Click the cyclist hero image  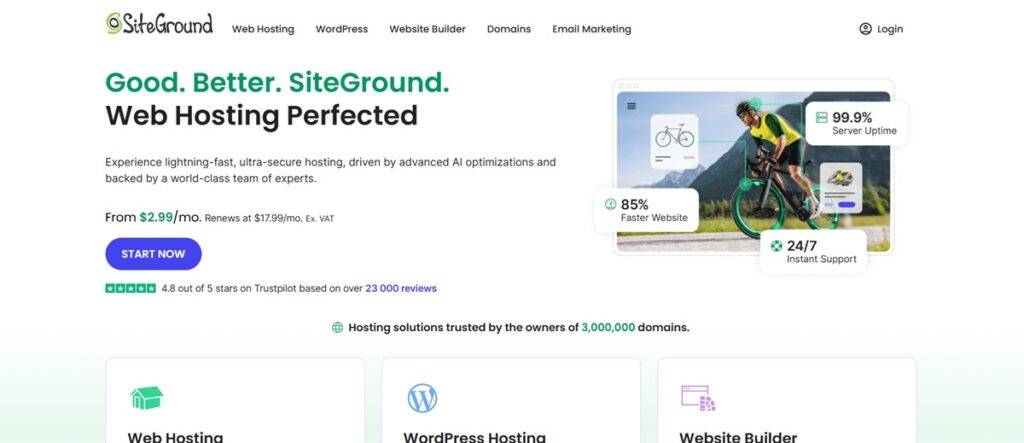[754, 171]
